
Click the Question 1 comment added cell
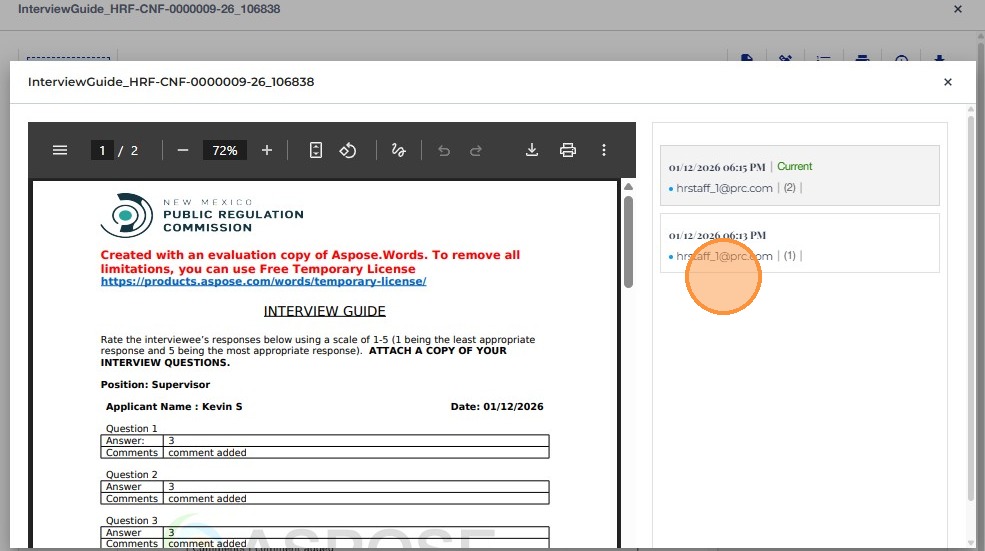(x=356, y=452)
